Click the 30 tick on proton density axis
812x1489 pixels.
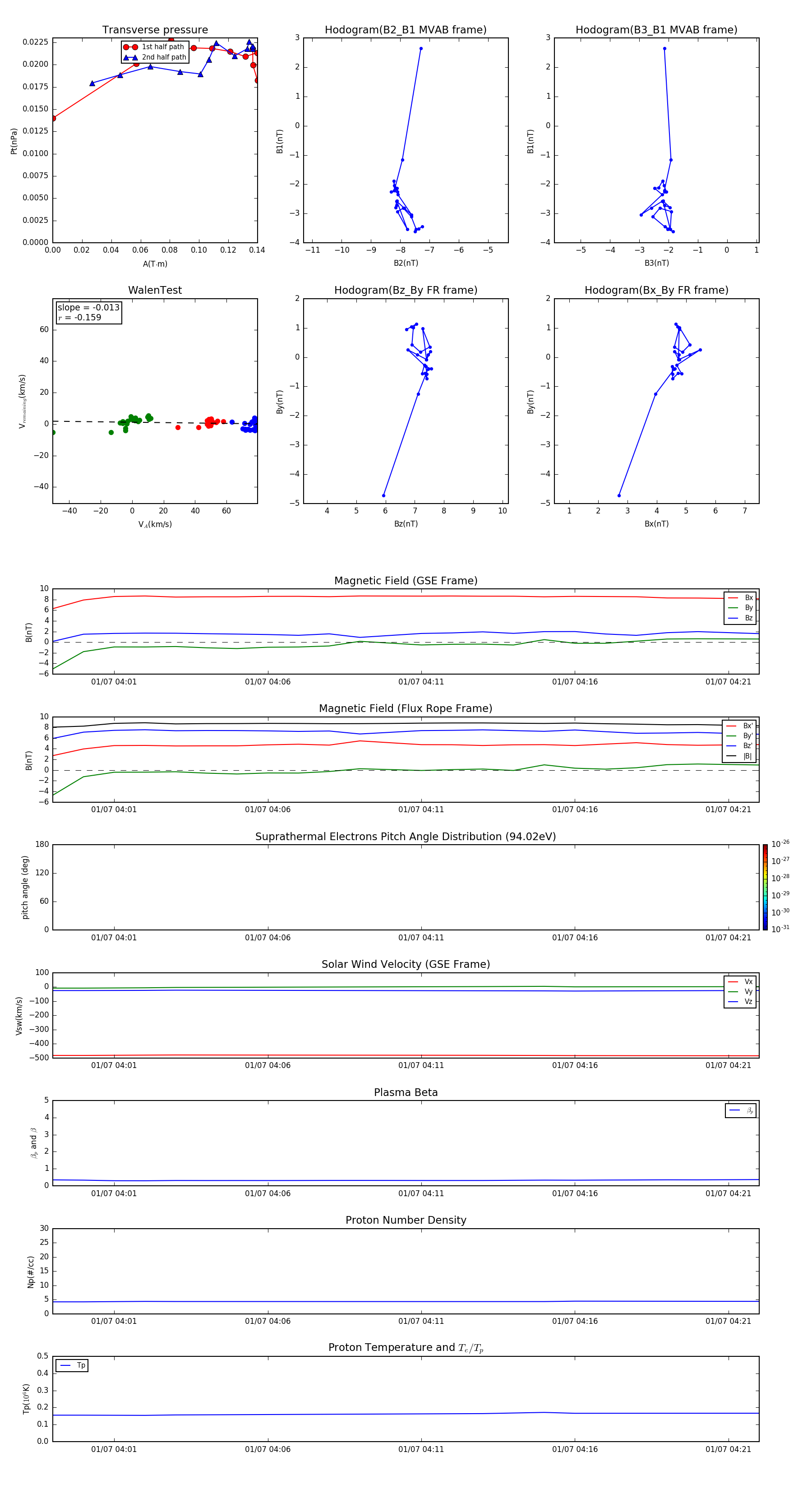pyautogui.click(x=44, y=1228)
